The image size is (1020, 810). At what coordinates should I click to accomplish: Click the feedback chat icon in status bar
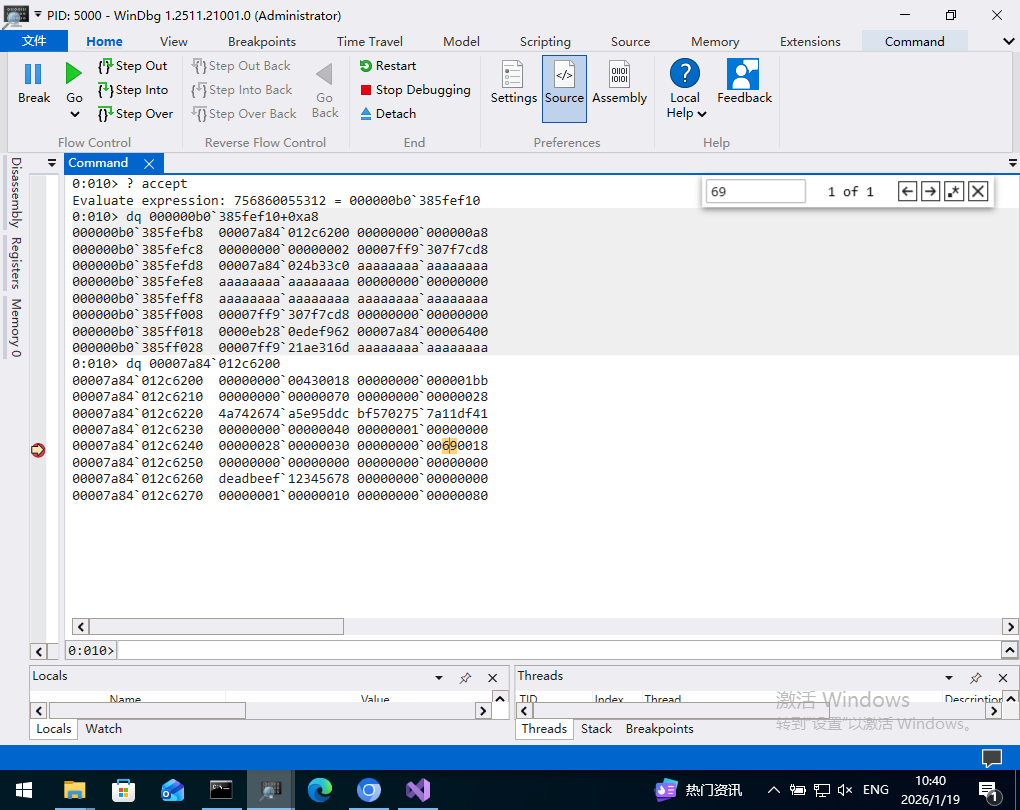(992, 757)
